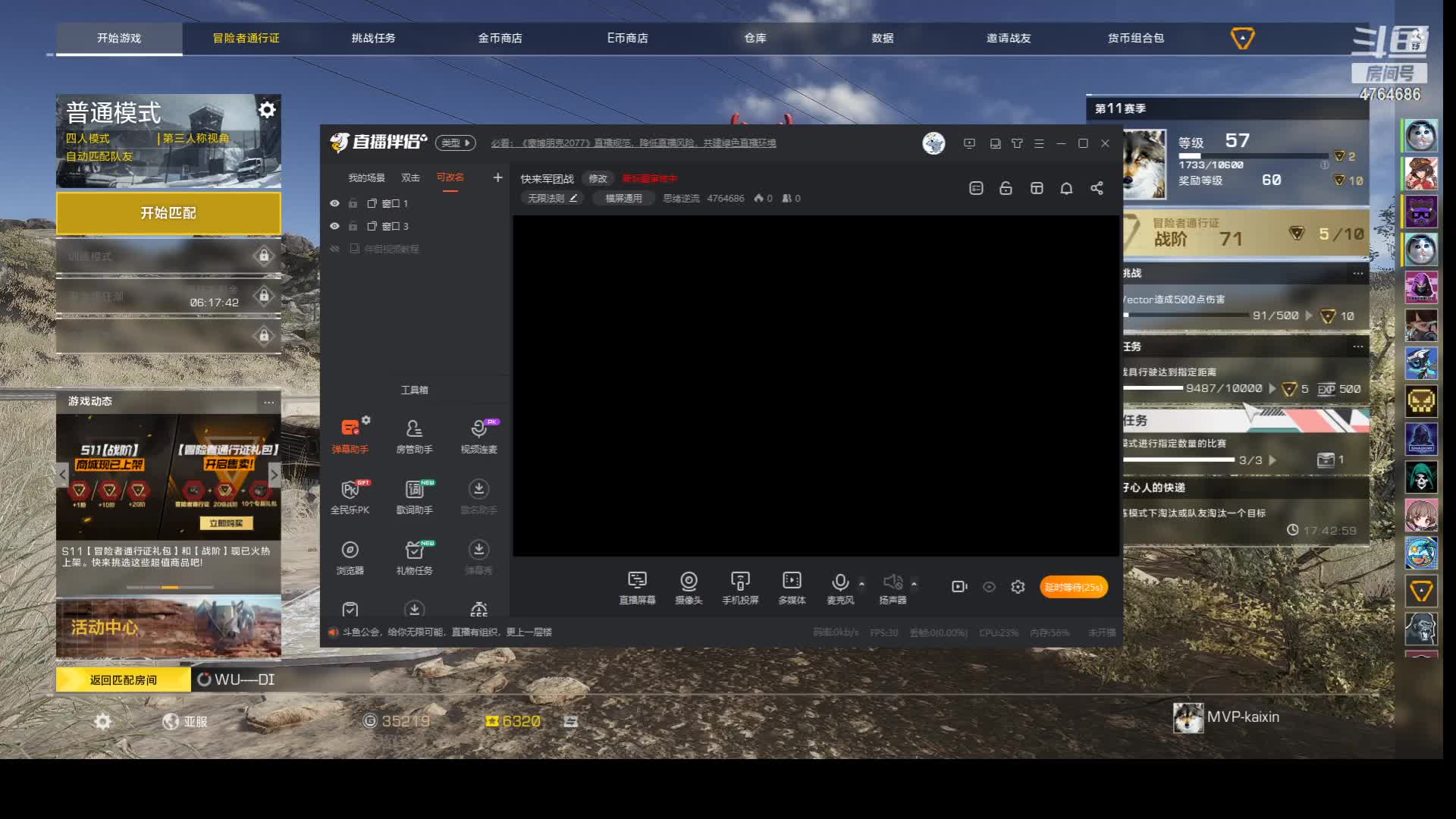Click the 扬声器 speaker icon
The height and width of the screenshot is (819, 1456).
[x=893, y=582]
